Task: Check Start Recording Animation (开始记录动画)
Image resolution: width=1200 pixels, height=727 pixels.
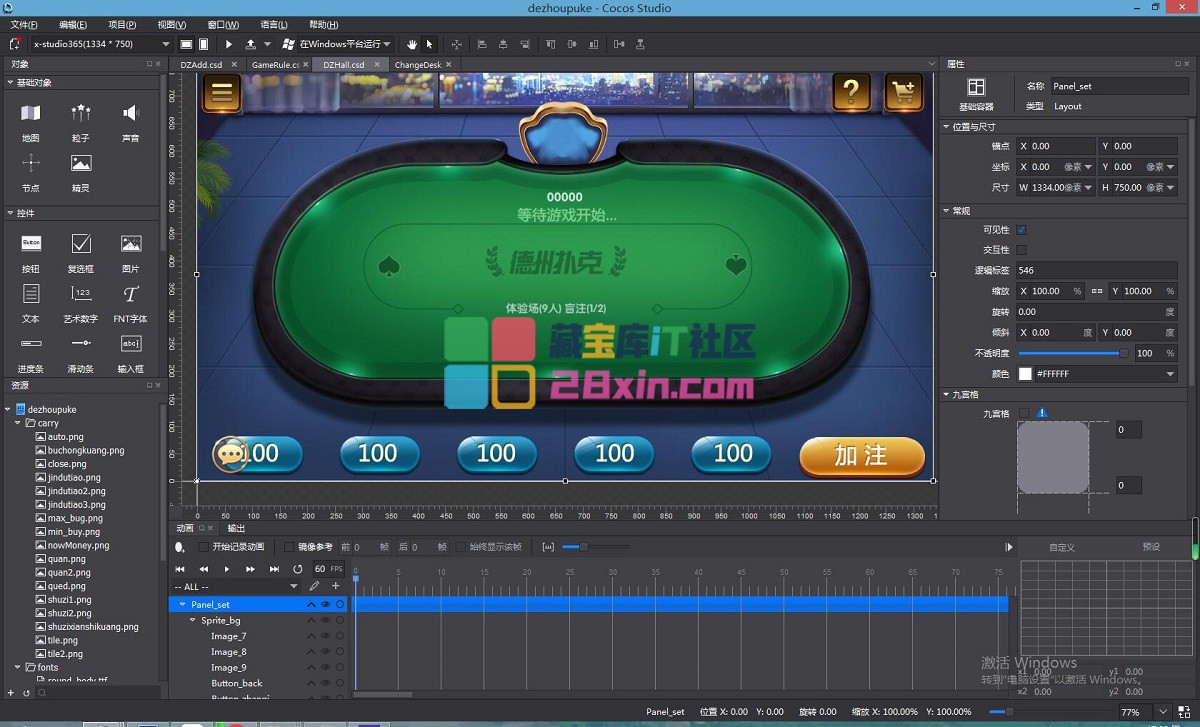Action: [204, 547]
